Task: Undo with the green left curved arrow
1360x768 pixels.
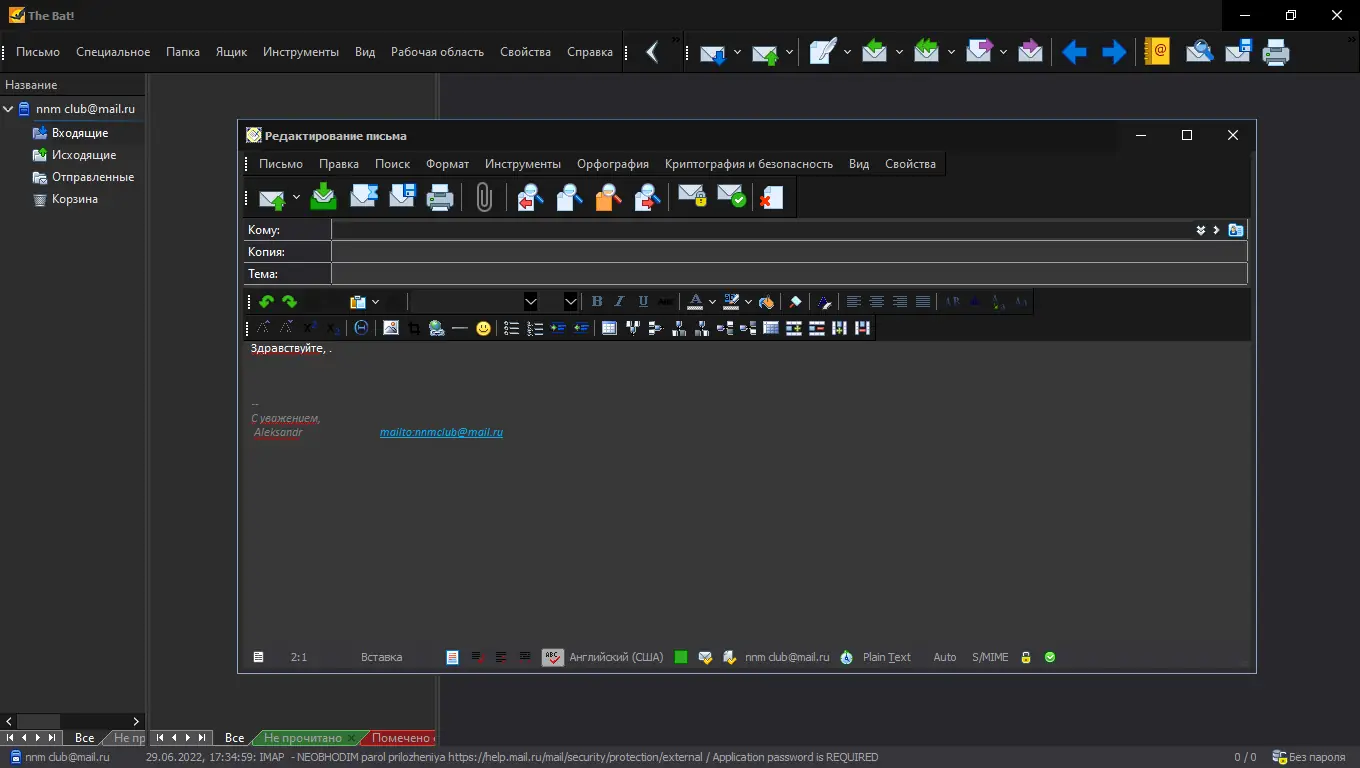Action: (x=266, y=302)
